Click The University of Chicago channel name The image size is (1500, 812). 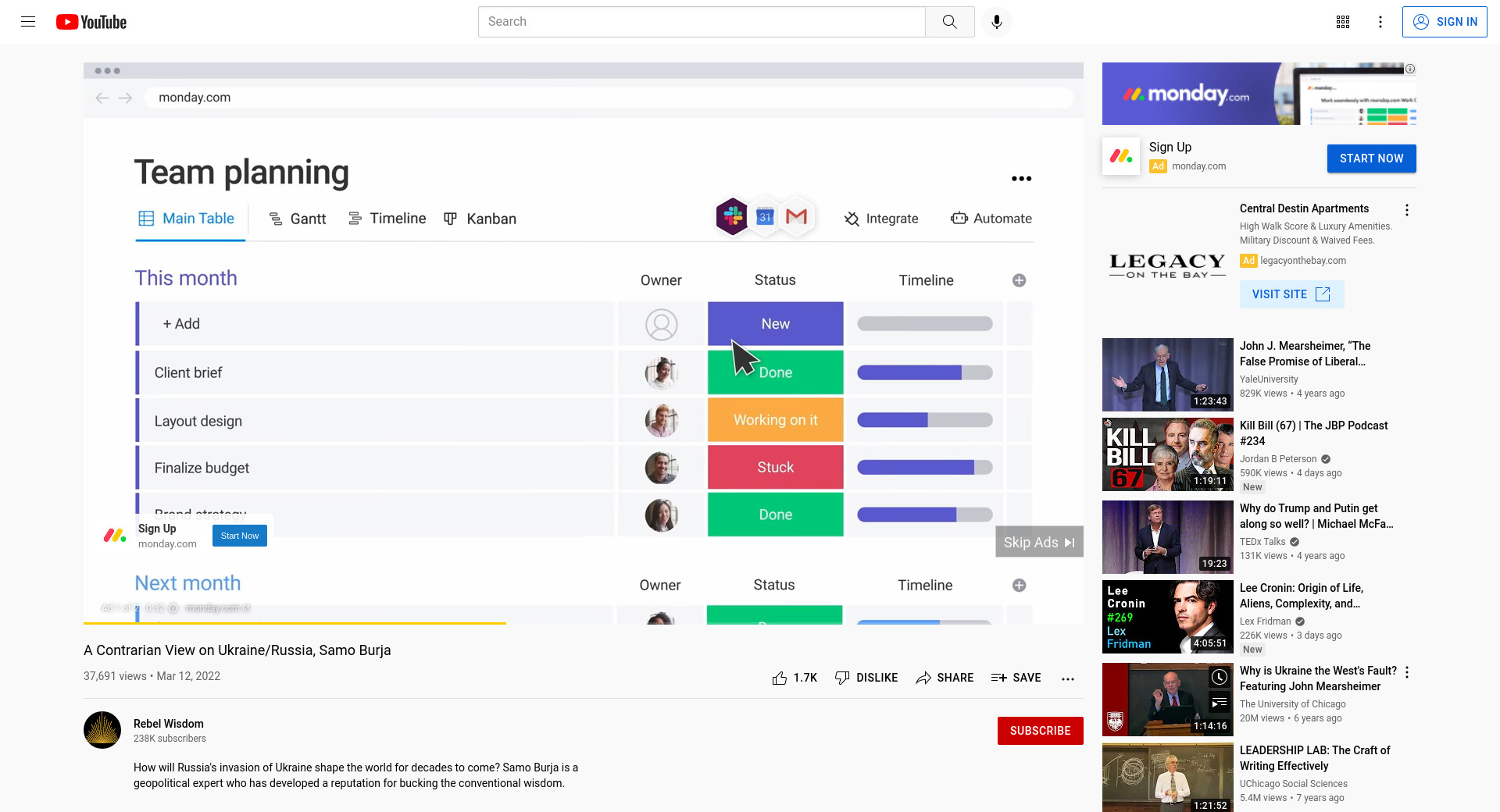point(1292,704)
